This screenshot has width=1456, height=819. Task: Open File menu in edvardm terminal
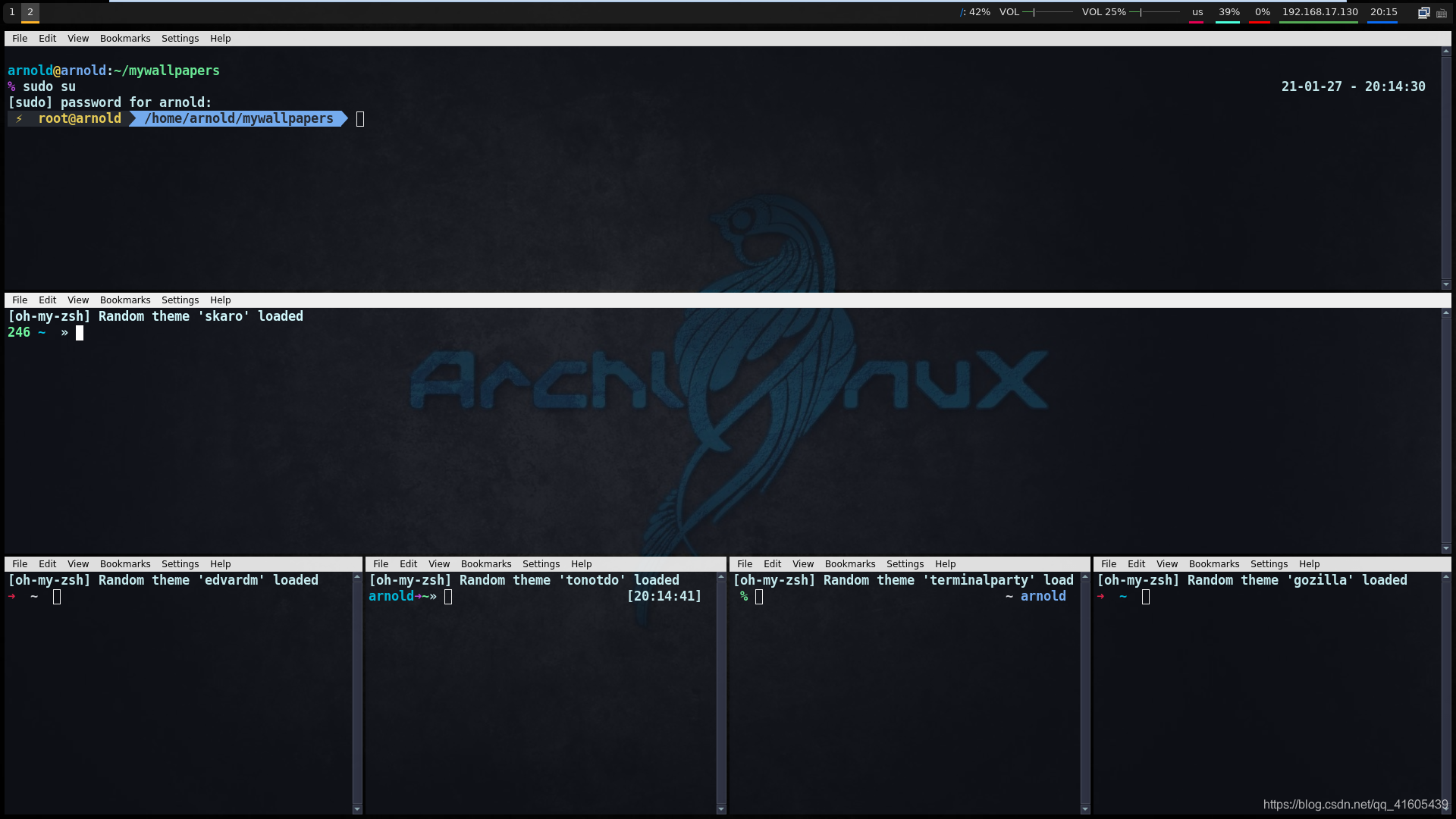20,564
